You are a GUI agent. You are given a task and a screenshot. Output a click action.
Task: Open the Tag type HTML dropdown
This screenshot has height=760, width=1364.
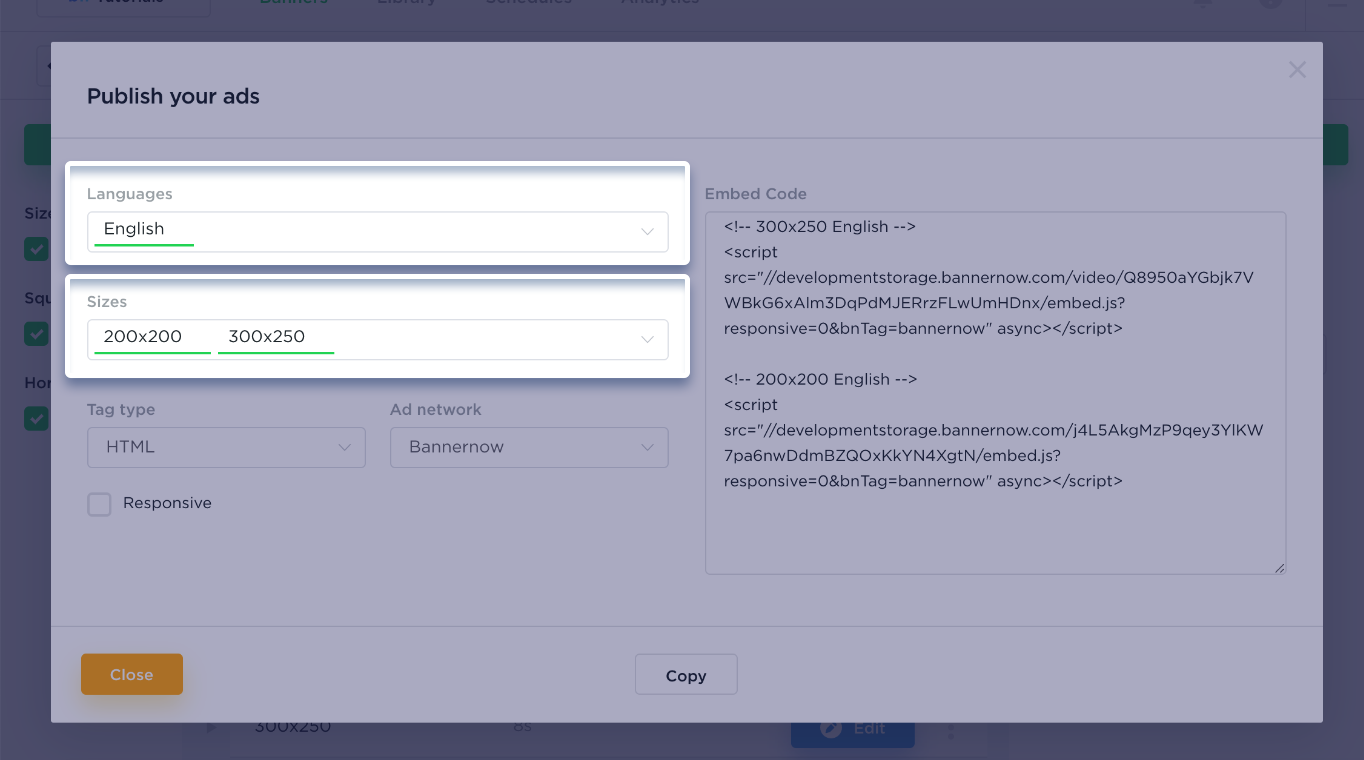pyautogui.click(x=227, y=447)
